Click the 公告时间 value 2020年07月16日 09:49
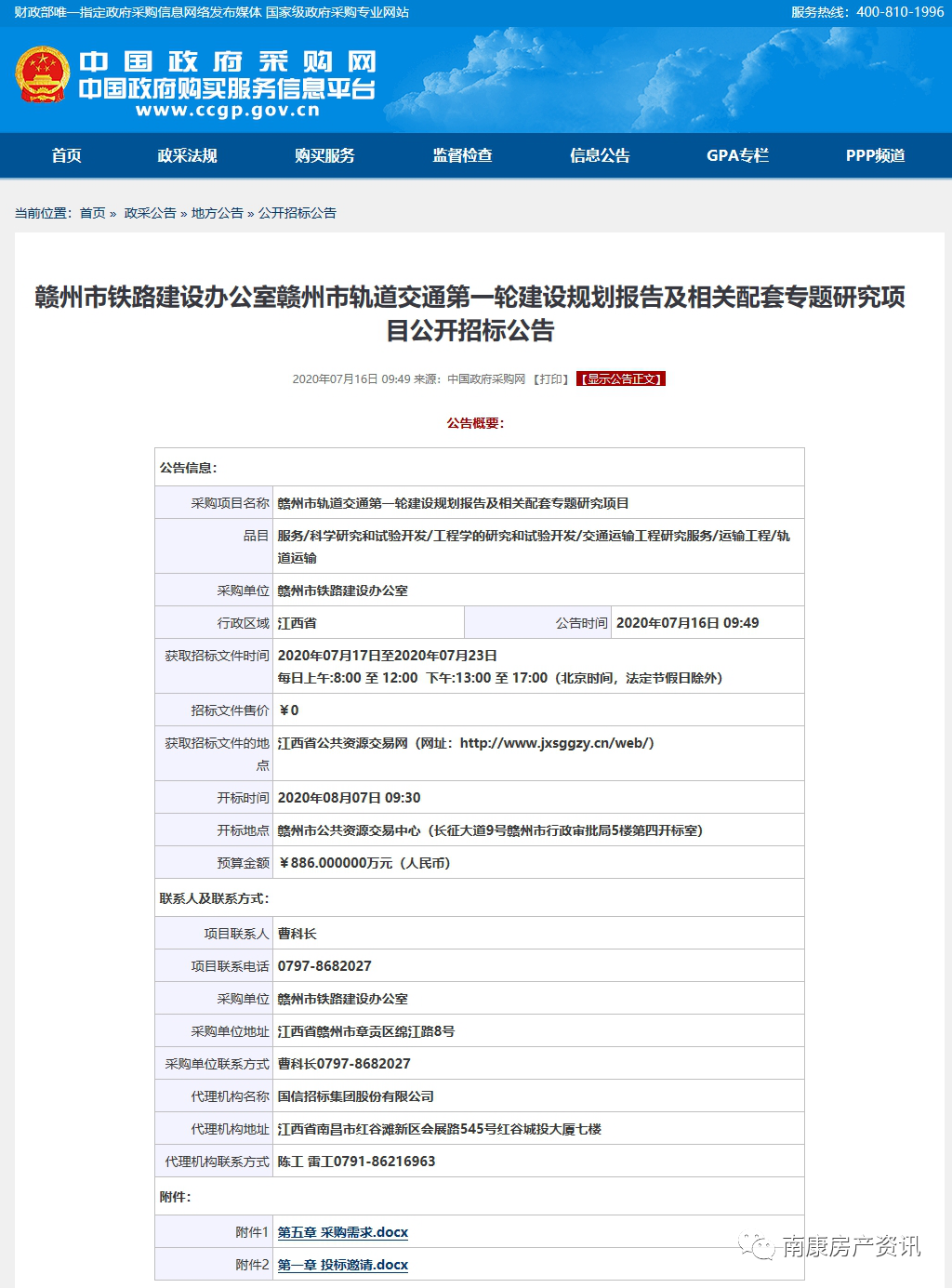The height and width of the screenshot is (1288, 952). 687,623
